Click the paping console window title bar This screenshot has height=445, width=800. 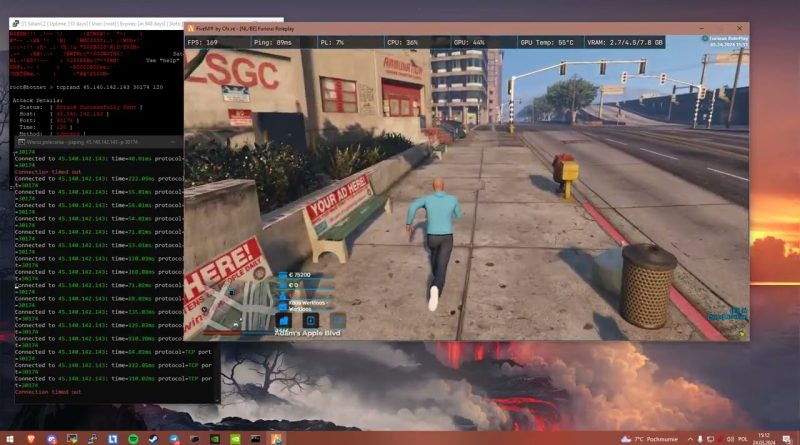[x=98, y=142]
